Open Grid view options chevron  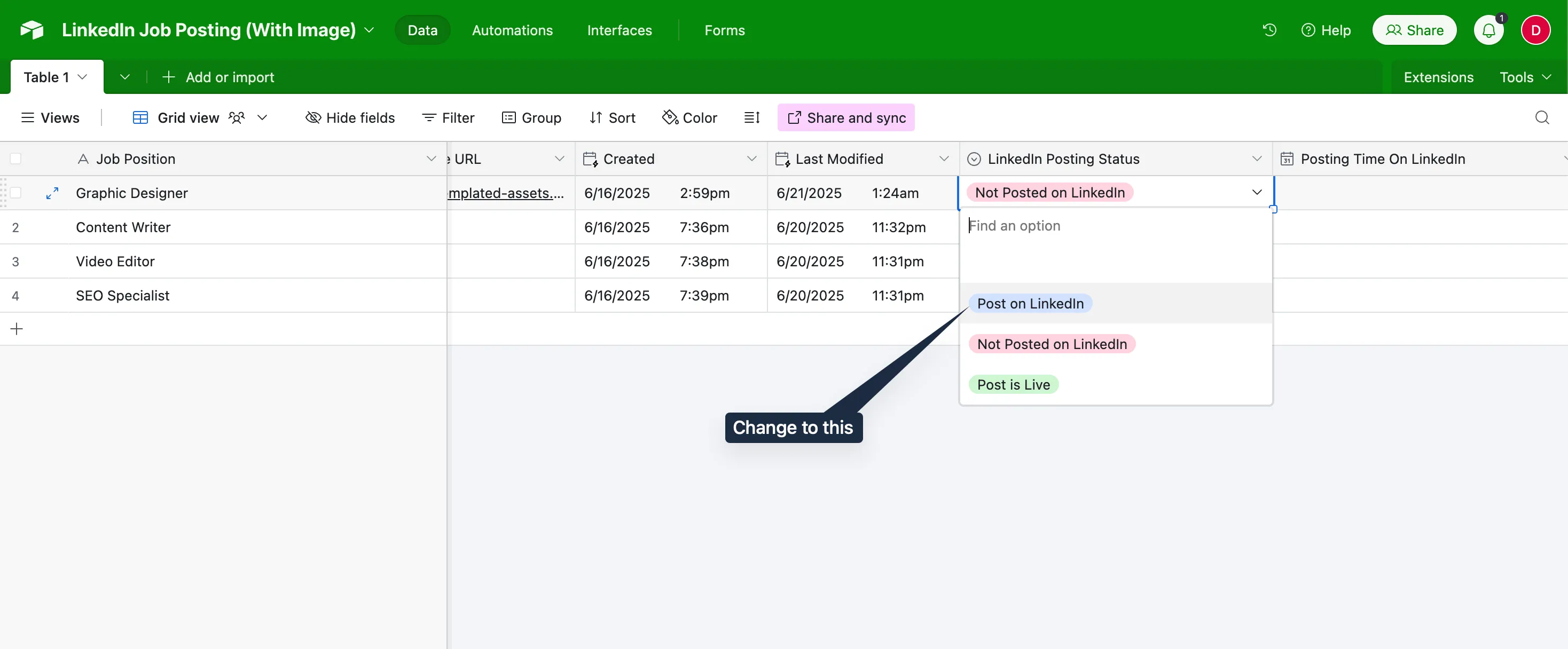point(262,117)
